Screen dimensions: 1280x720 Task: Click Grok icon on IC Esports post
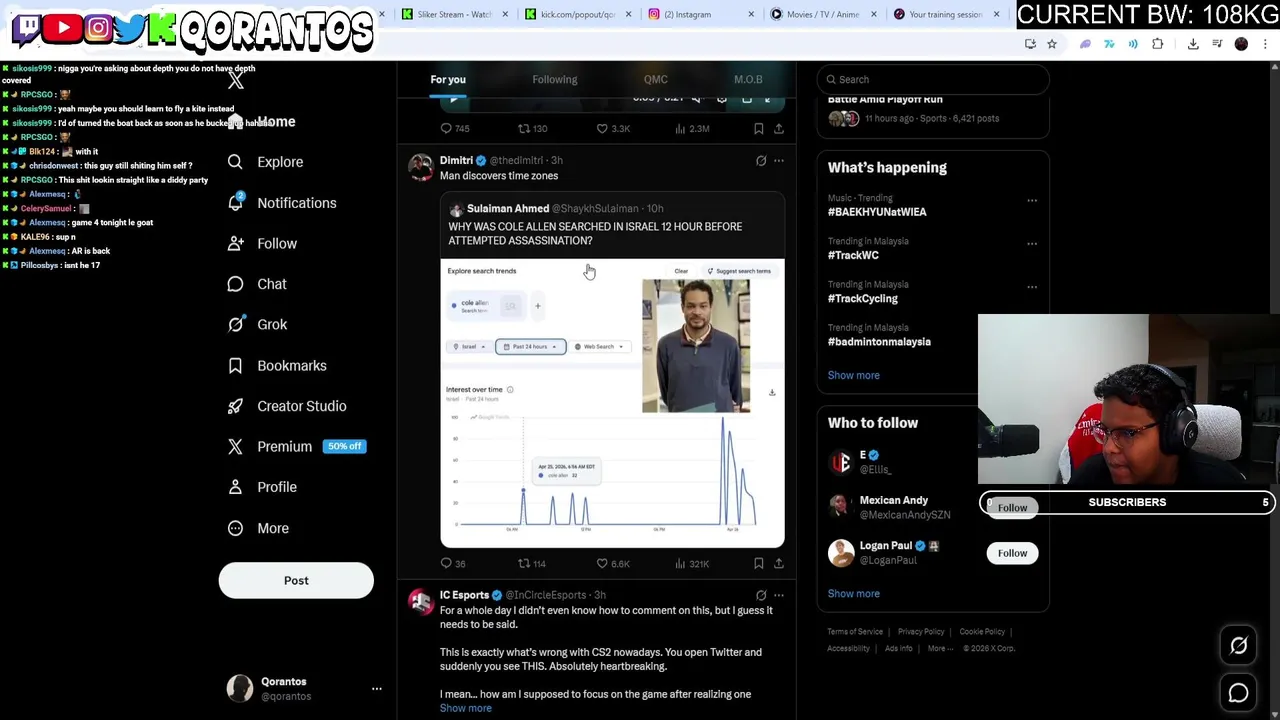(x=761, y=595)
